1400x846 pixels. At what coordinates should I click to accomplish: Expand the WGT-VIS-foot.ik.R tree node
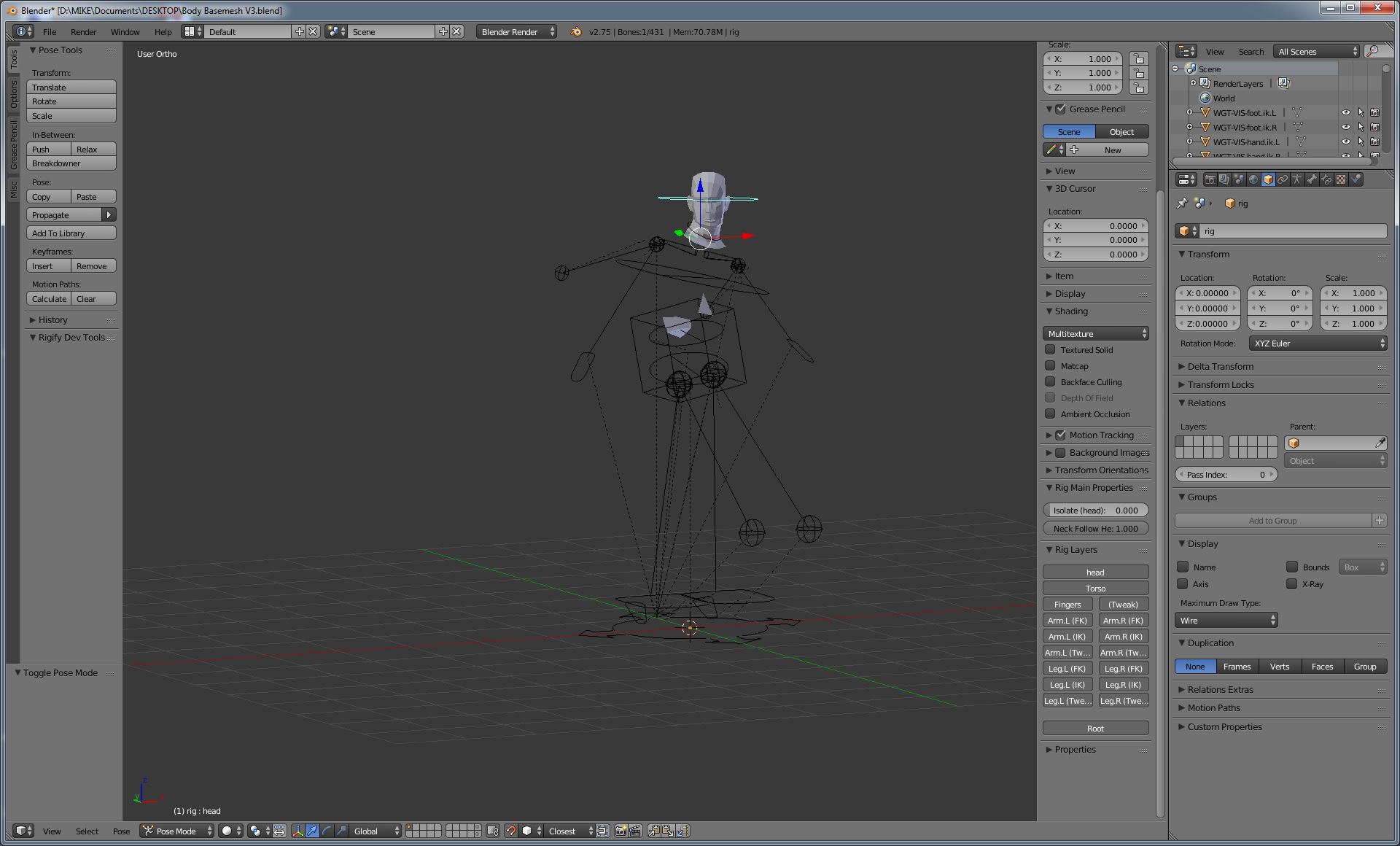1189,127
